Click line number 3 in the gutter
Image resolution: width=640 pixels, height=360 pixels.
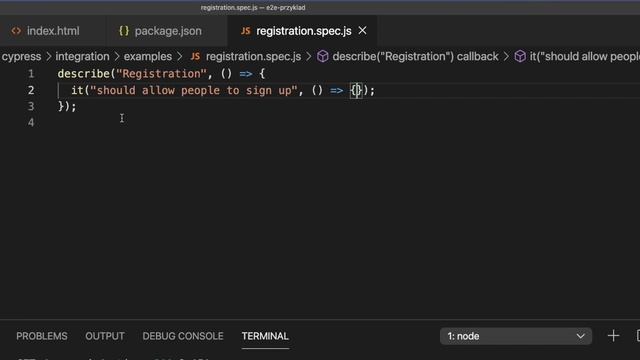[x=31, y=106]
